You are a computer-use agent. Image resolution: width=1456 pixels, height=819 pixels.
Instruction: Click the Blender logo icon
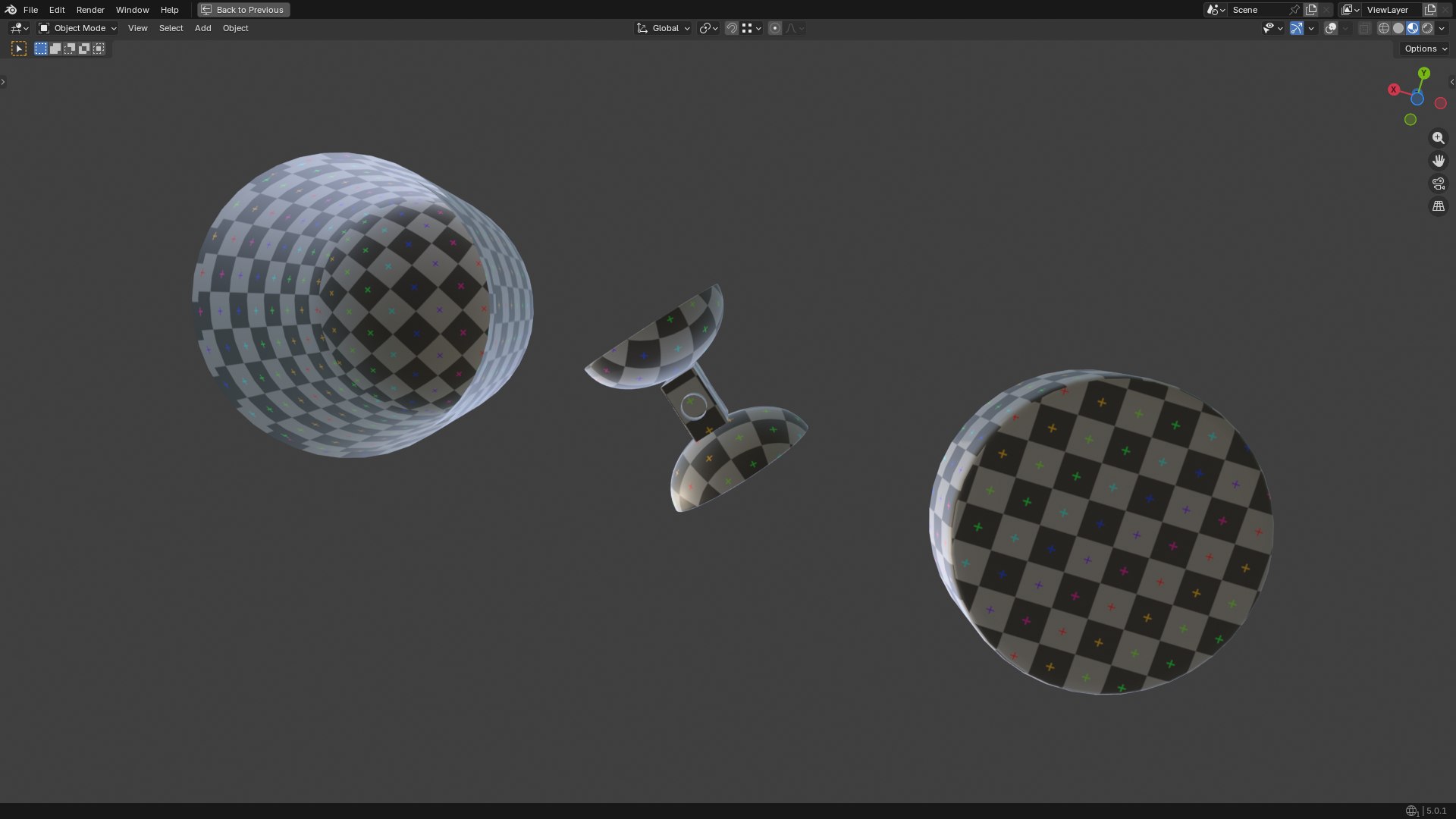click(x=11, y=10)
